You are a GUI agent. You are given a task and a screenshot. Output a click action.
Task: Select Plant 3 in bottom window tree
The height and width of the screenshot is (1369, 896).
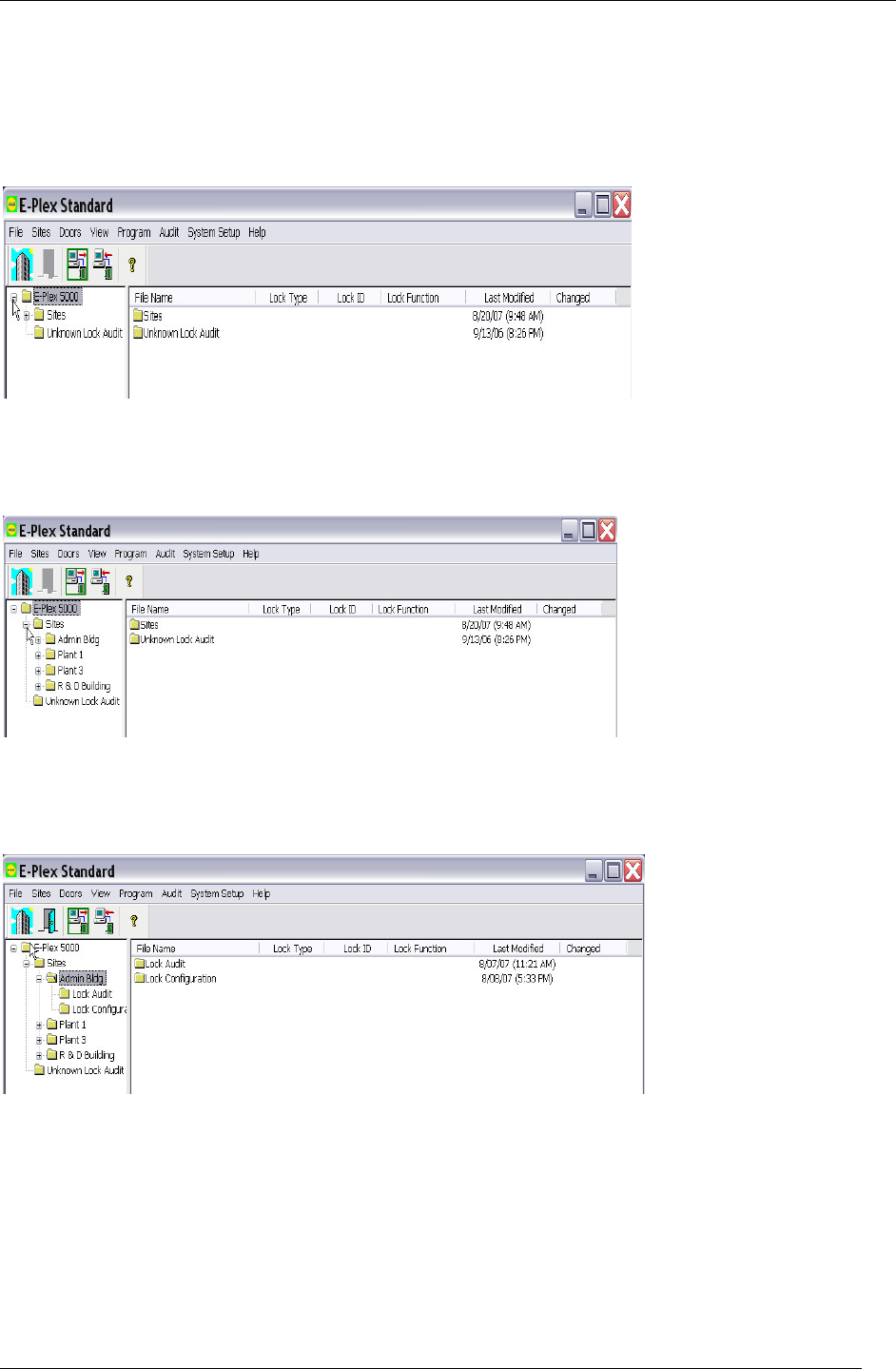pos(72,1041)
